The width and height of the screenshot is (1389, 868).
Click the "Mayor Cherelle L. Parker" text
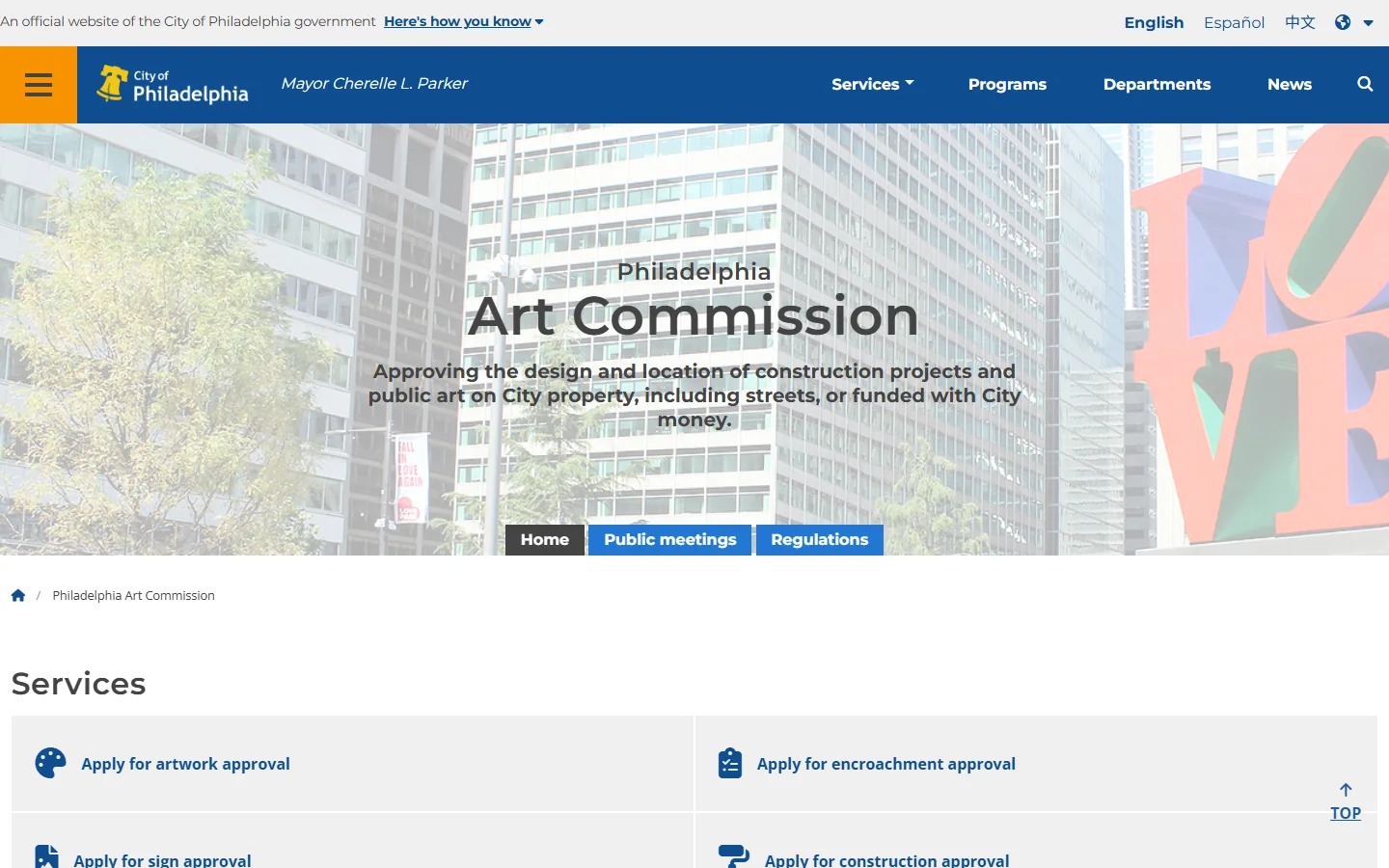click(x=374, y=84)
